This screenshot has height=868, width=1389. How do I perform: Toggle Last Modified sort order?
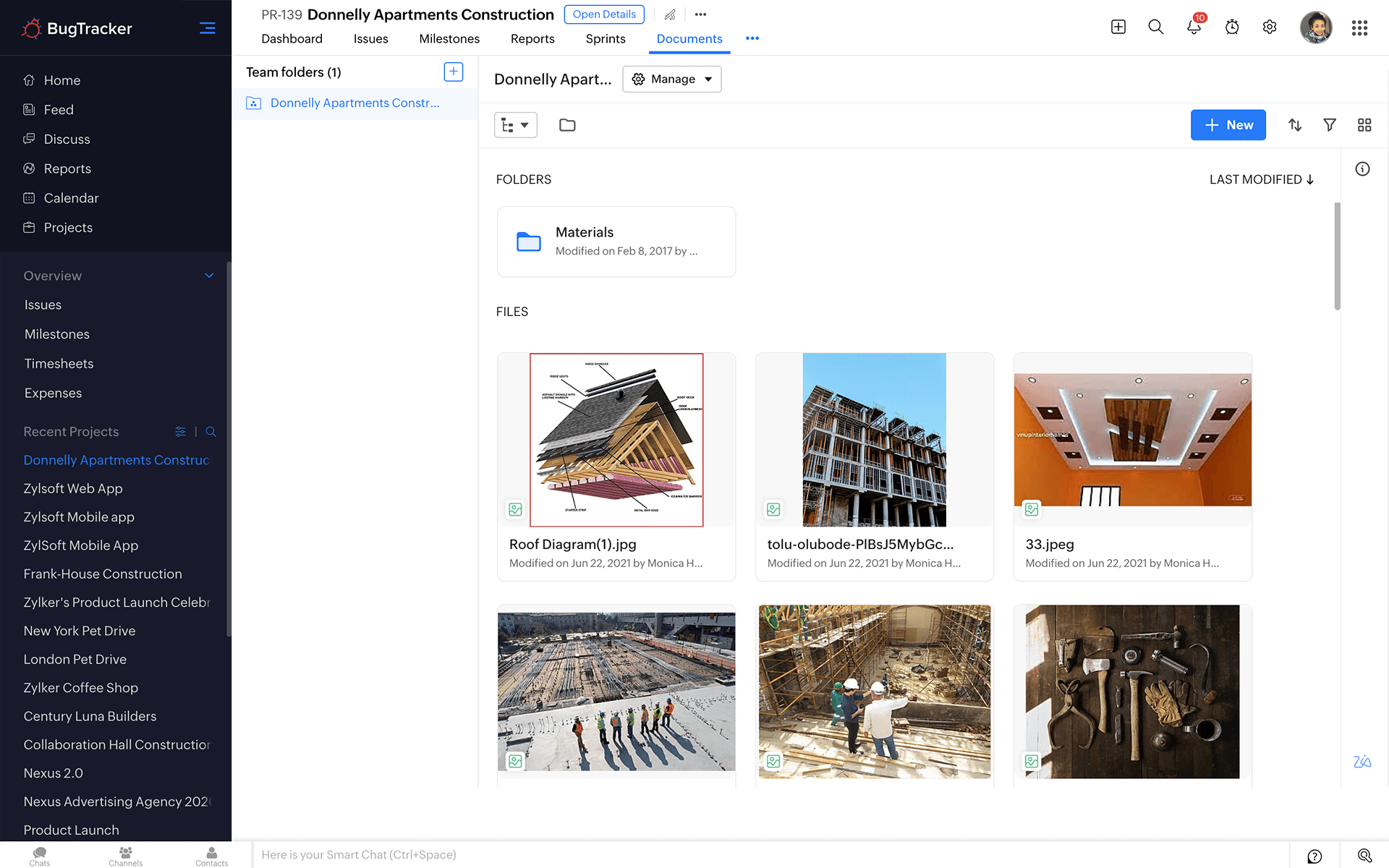(1262, 179)
